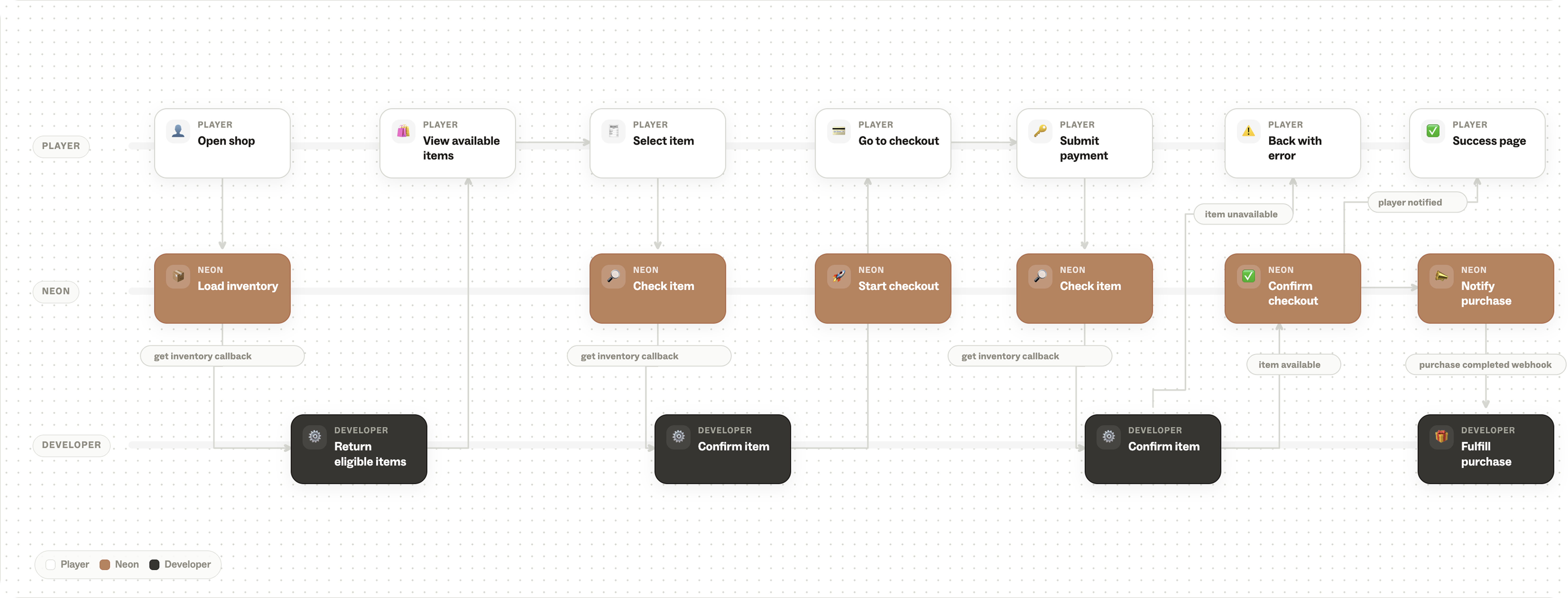The image size is (1568, 598).
Task: Select the checkmark icon on Confirm checkout
Action: click(x=1248, y=276)
